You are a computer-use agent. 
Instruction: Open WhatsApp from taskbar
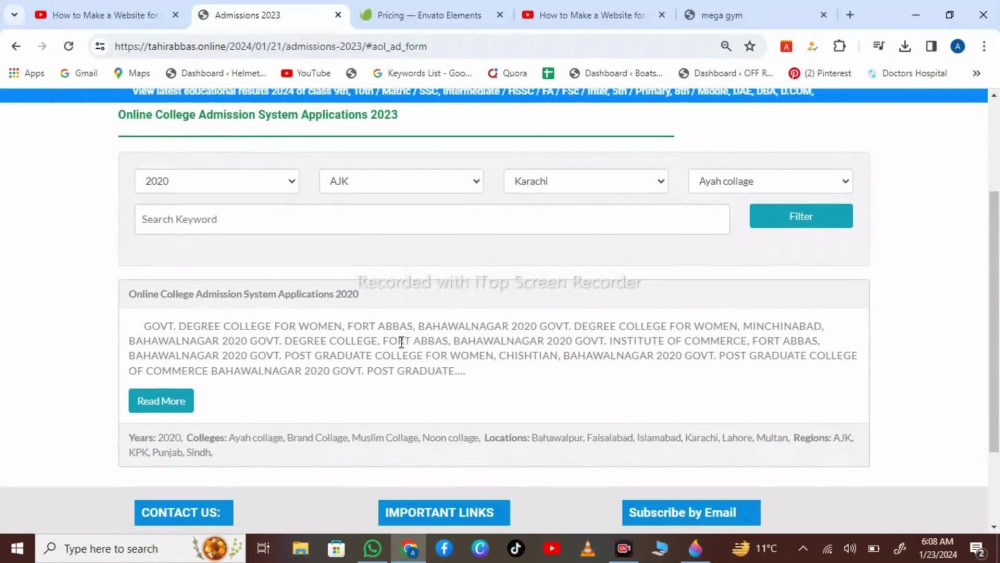372,548
